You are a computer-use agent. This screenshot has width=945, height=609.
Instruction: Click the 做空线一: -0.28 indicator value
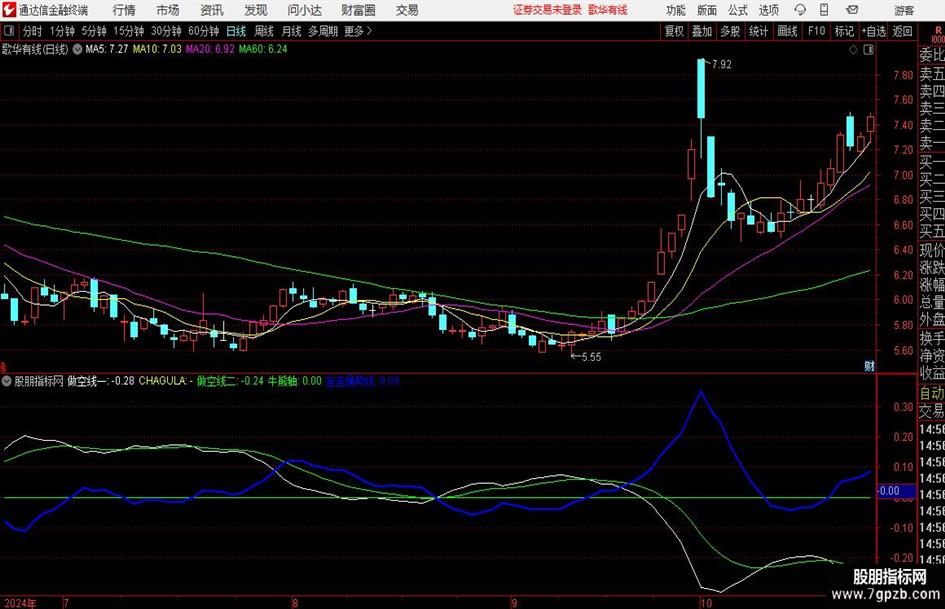click(x=101, y=381)
